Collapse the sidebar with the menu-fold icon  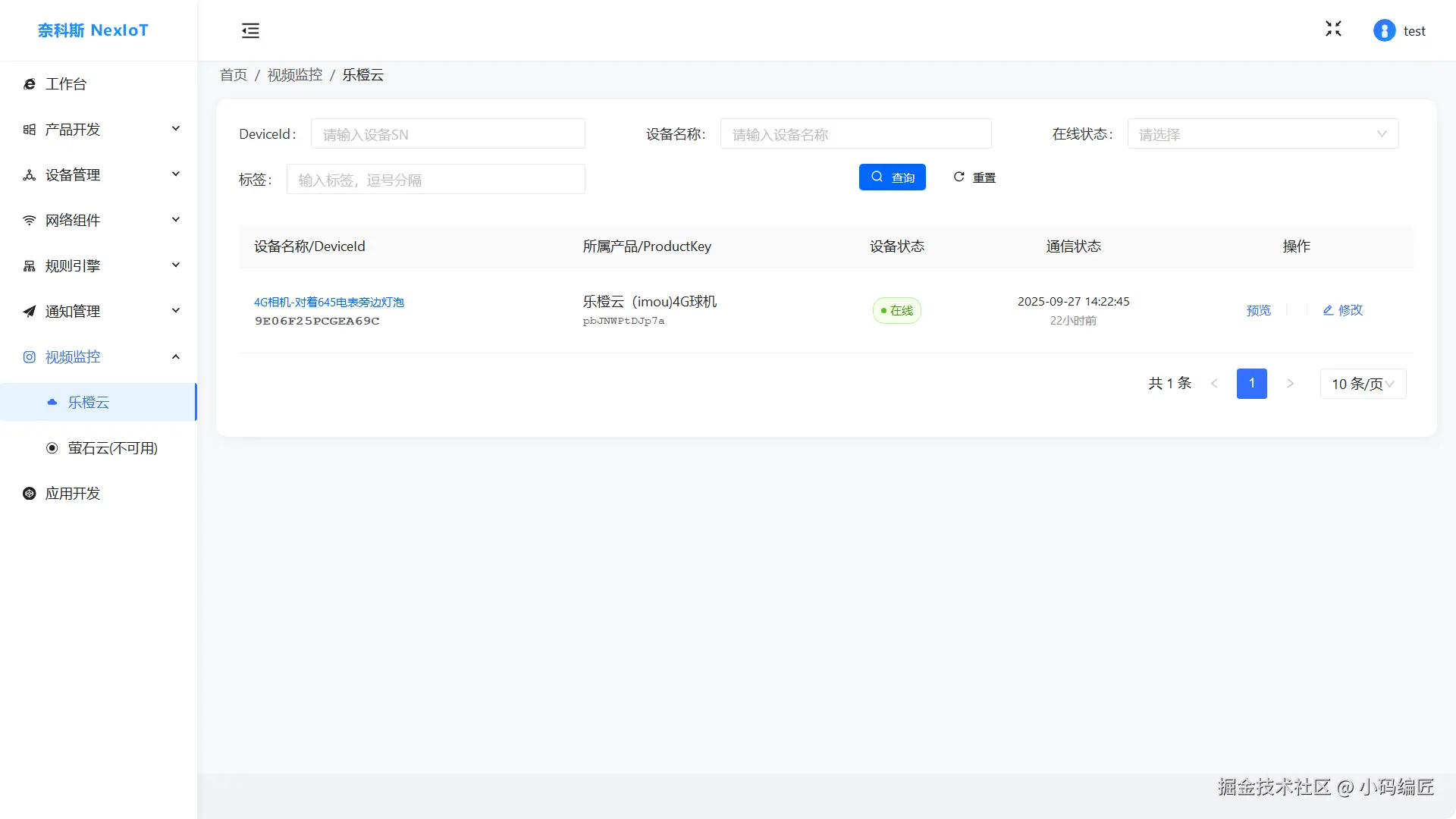250,30
